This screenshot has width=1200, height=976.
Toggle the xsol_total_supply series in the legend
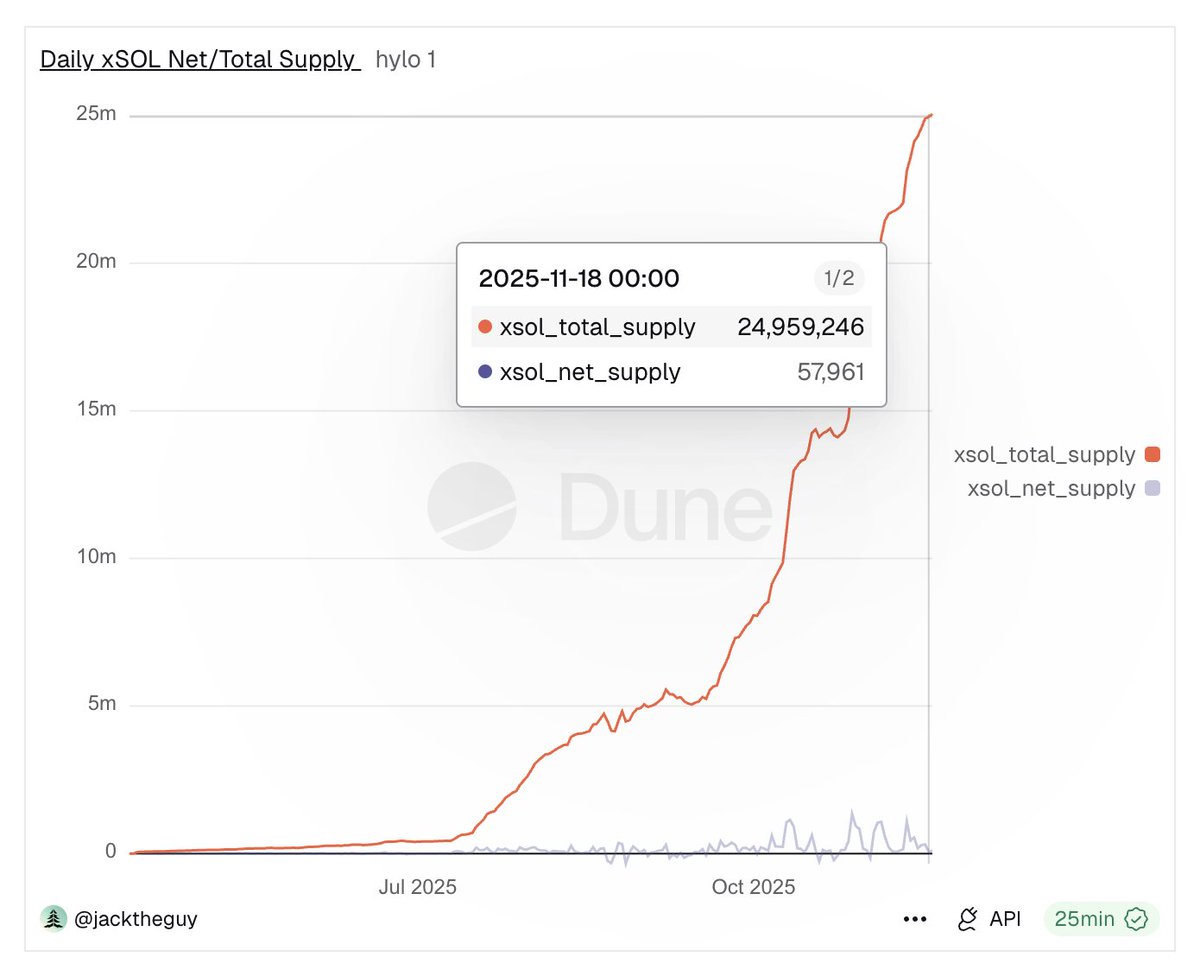pyautogui.click(x=1057, y=455)
